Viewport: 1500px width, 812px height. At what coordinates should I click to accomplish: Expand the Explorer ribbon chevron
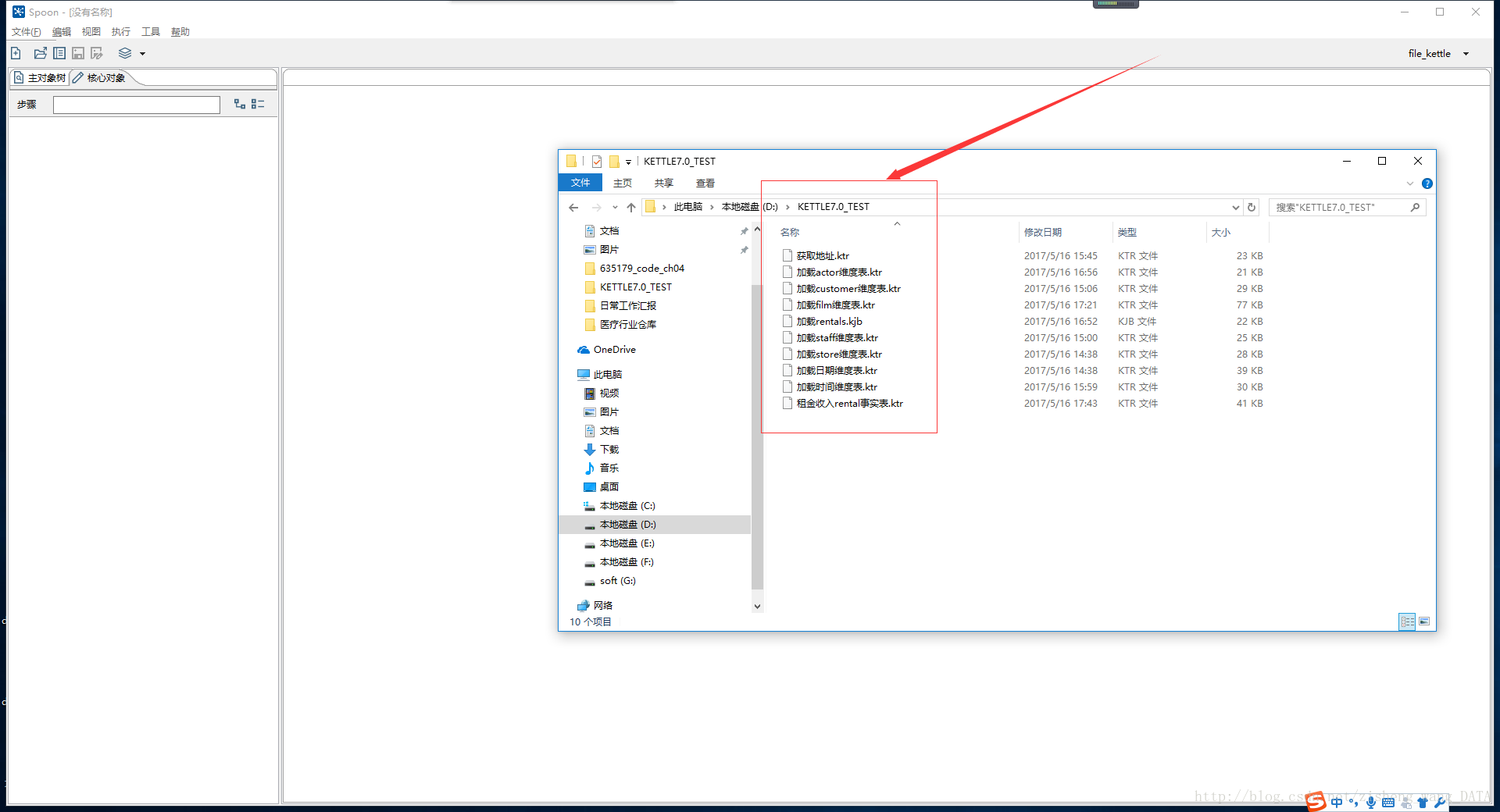coord(1410,184)
